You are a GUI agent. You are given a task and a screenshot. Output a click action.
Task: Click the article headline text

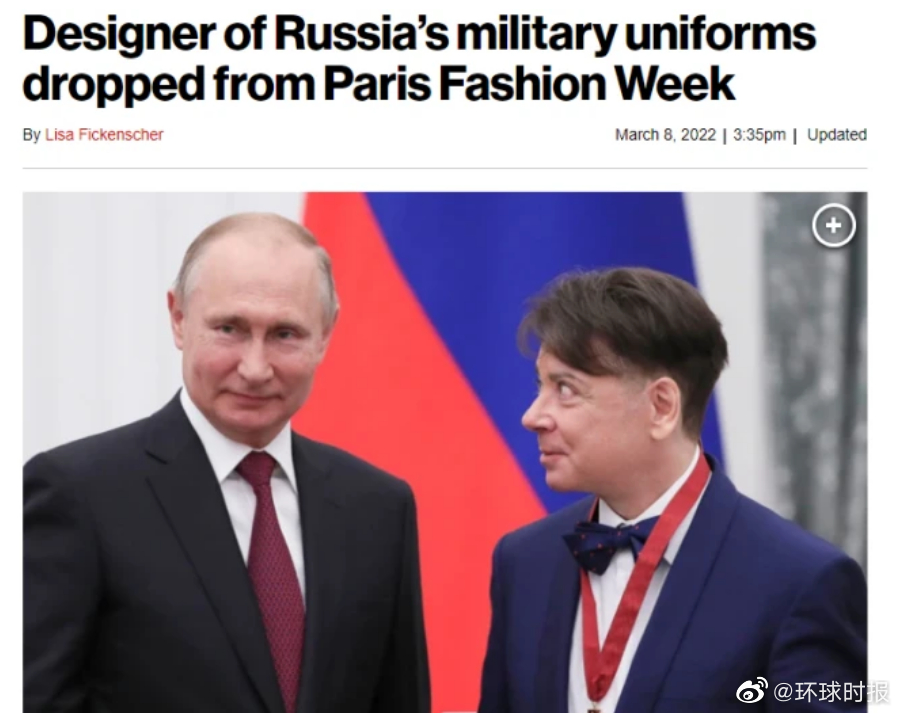pos(419,59)
